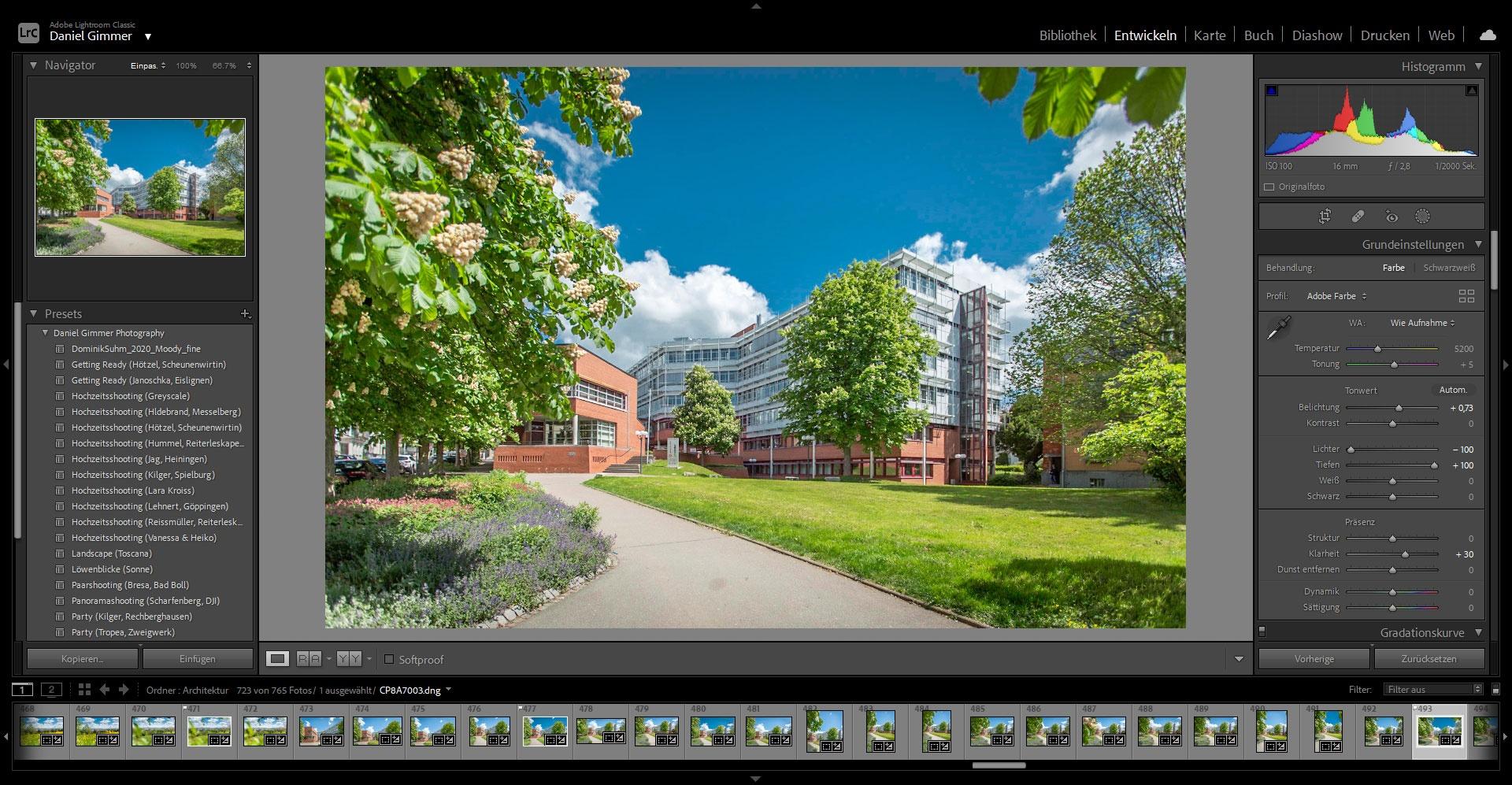Enable the Softproof checkbox

click(389, 659)
